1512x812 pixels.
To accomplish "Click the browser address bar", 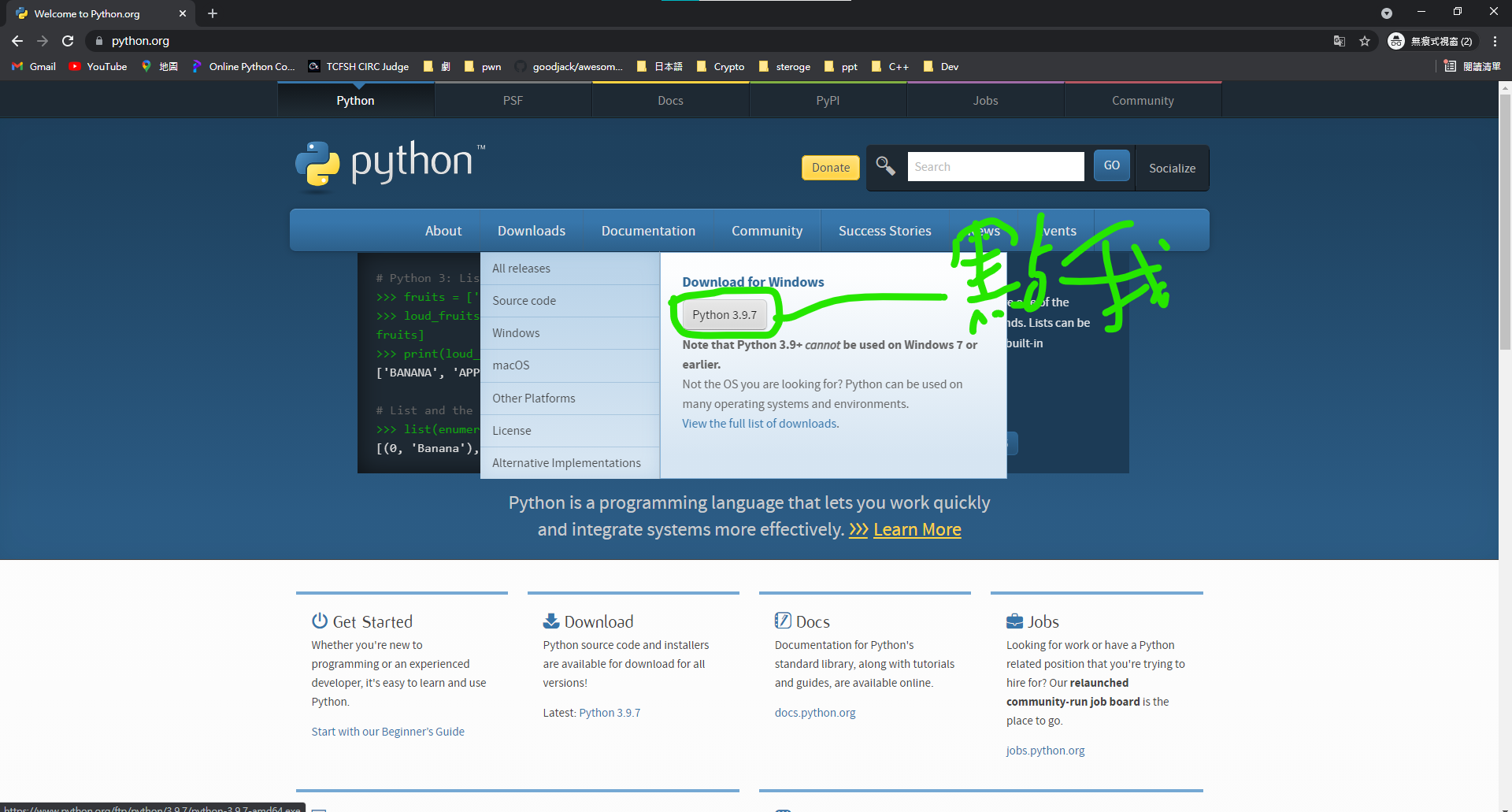I will coord(709,41).
